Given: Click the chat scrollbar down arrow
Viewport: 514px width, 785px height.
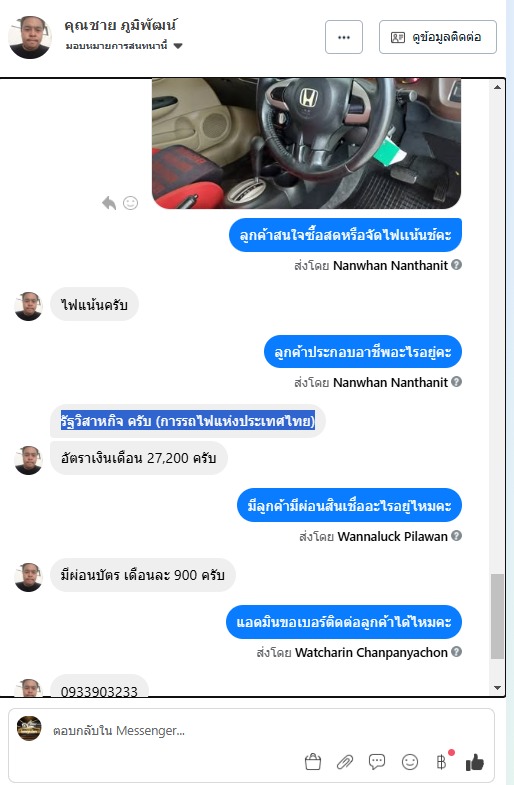Looking at the screenshot, I should [x=497, y=688].
